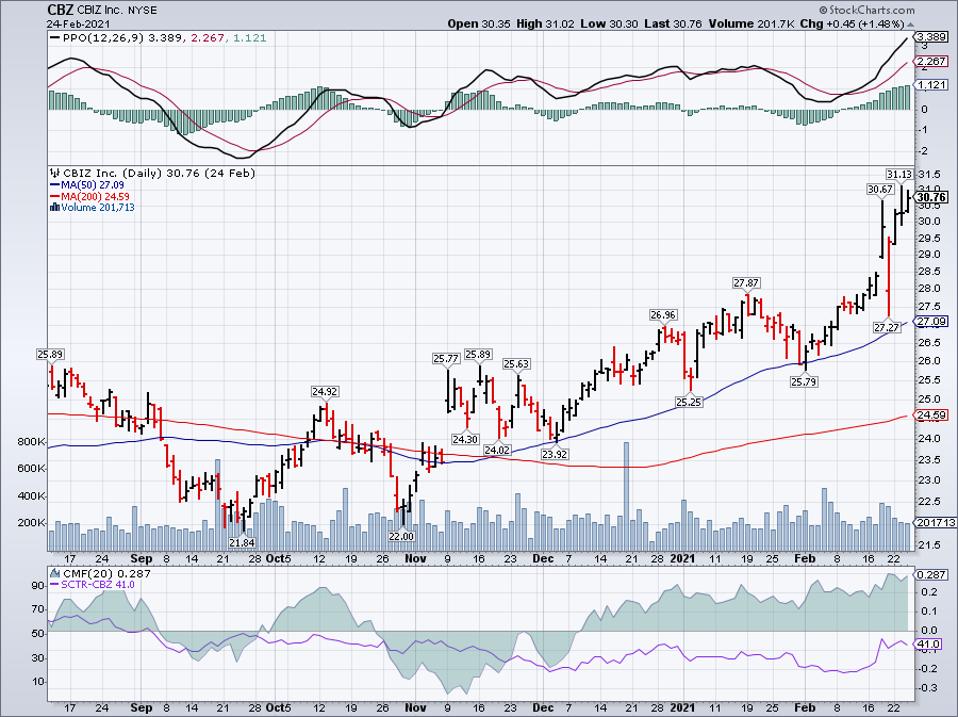Image resolution: width=958 pixels, height=717 pixels.
Task: Click the 27.27 low price label
Action: (x=887, y=328)
